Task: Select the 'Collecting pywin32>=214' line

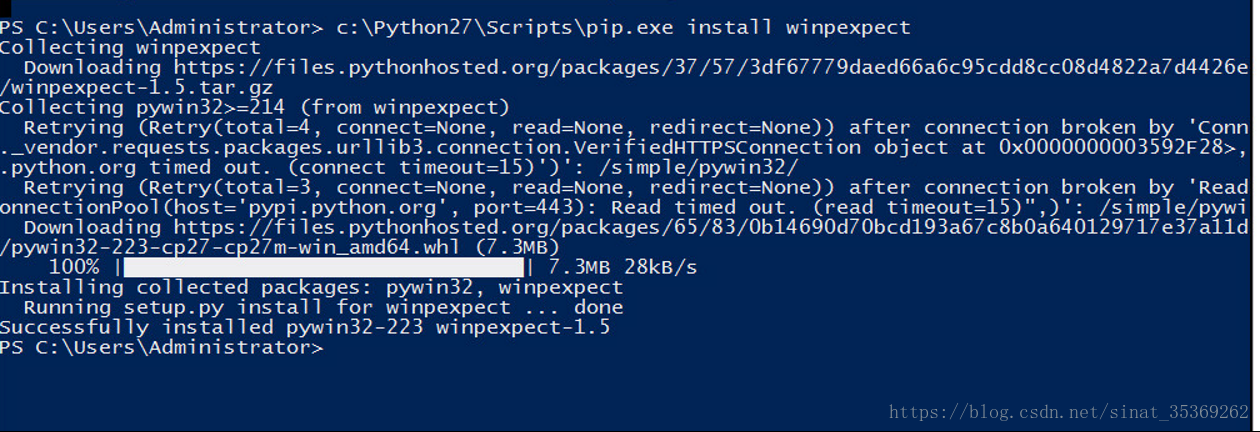Action: tap(255, 107)
